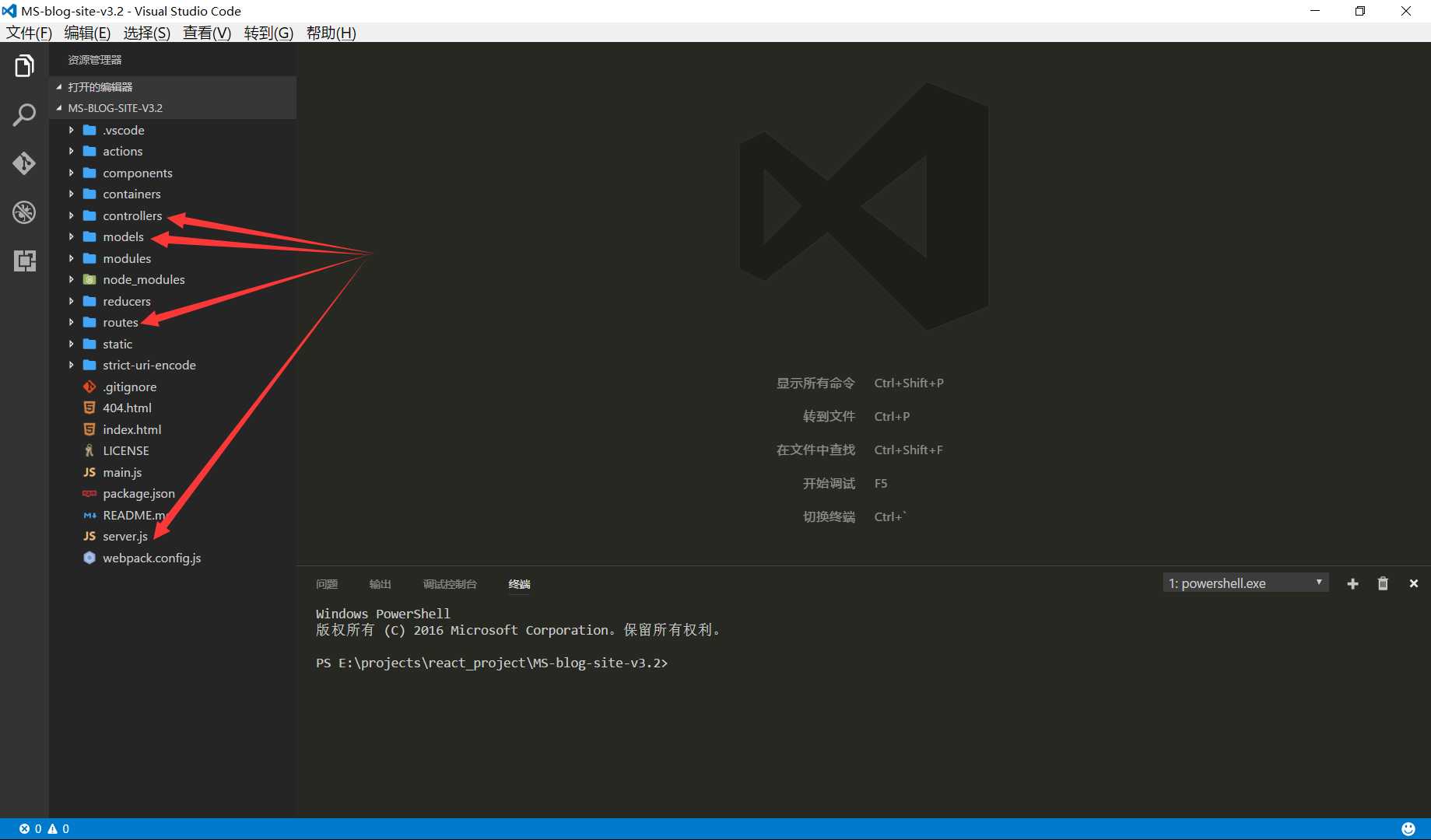The width and height of the screenshot is (1431, 840).
Task: Expand the strict-uri-encode folder arrow
Action: 71,365
